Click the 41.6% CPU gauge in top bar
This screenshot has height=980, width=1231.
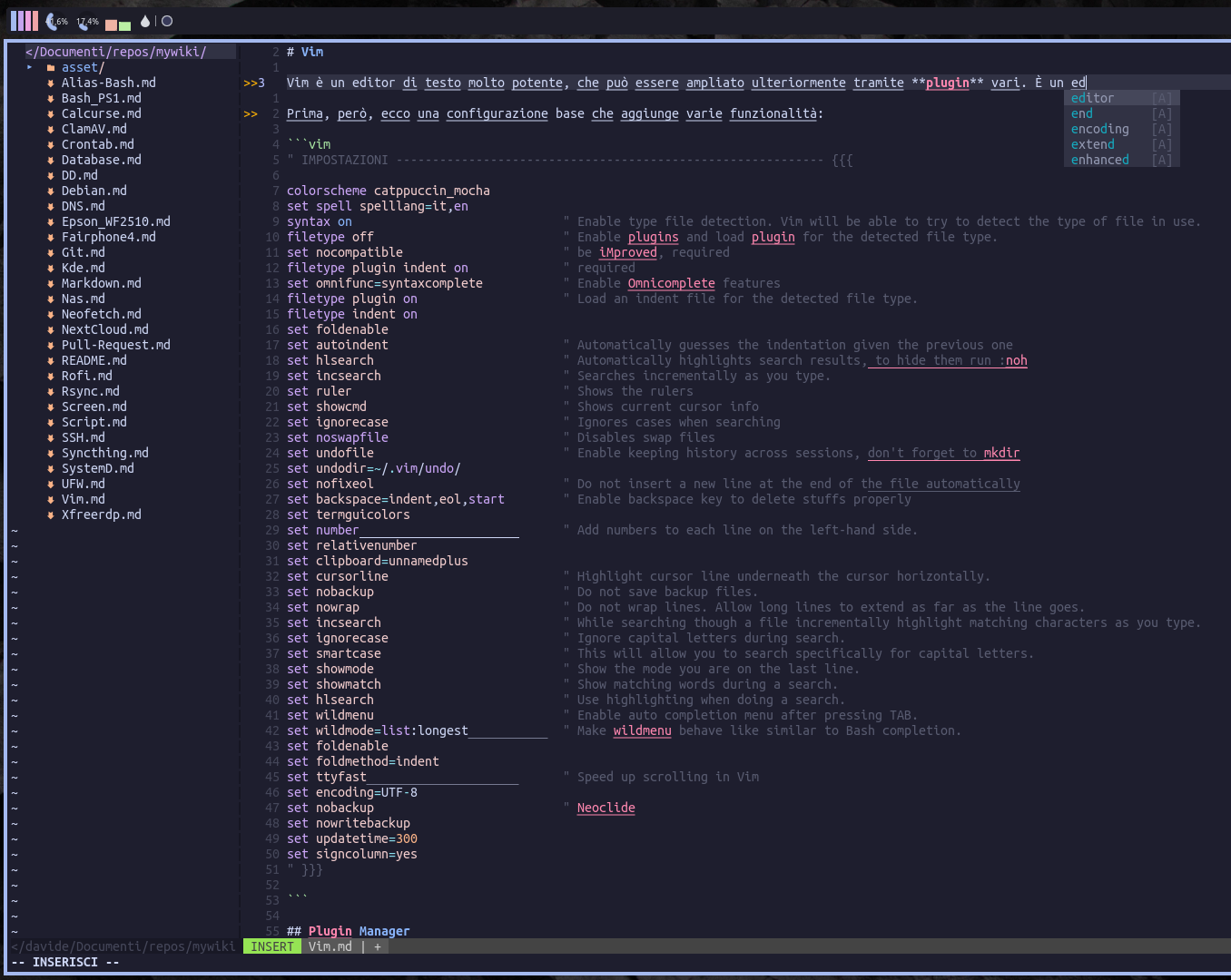56,21
